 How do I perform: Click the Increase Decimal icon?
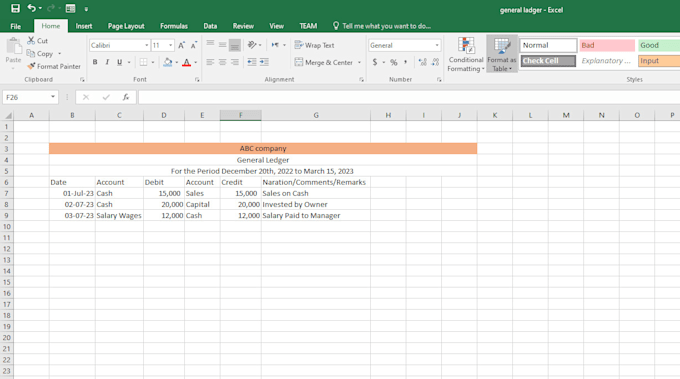[x=423, y=62]
